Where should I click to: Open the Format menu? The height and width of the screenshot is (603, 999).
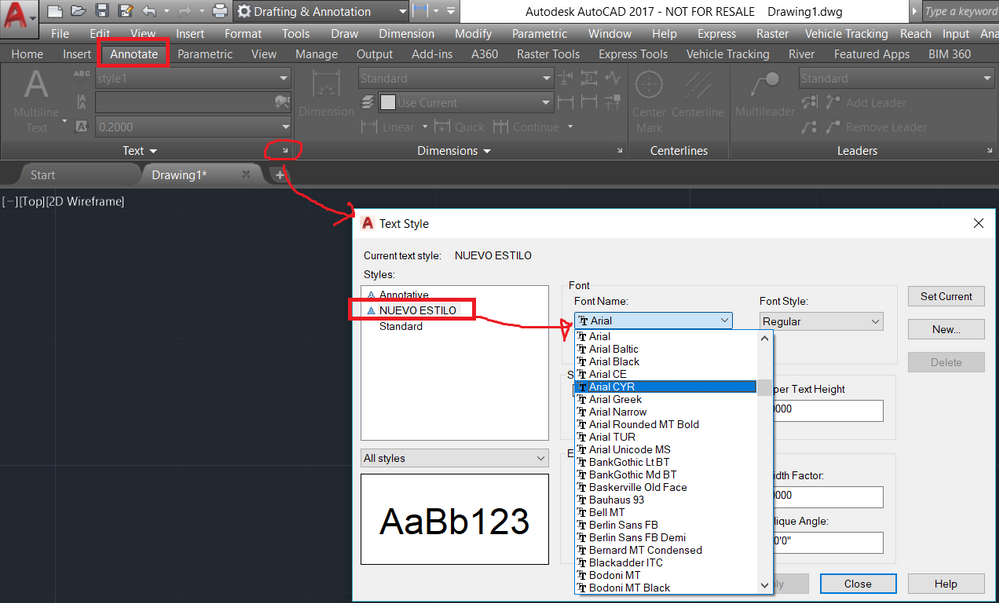[x=243, y=33]
